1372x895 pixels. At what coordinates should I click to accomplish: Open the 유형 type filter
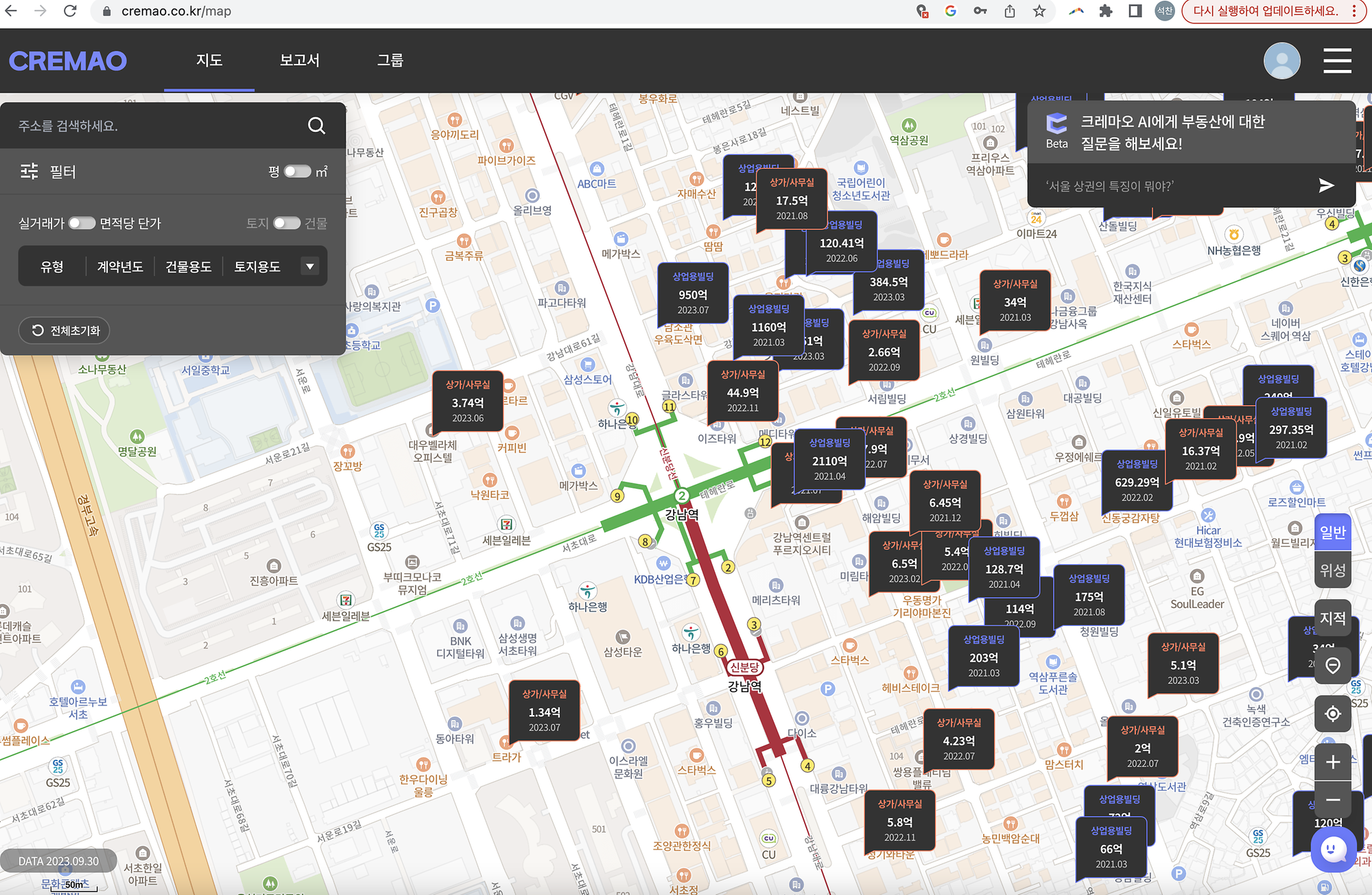click(52, 266)
